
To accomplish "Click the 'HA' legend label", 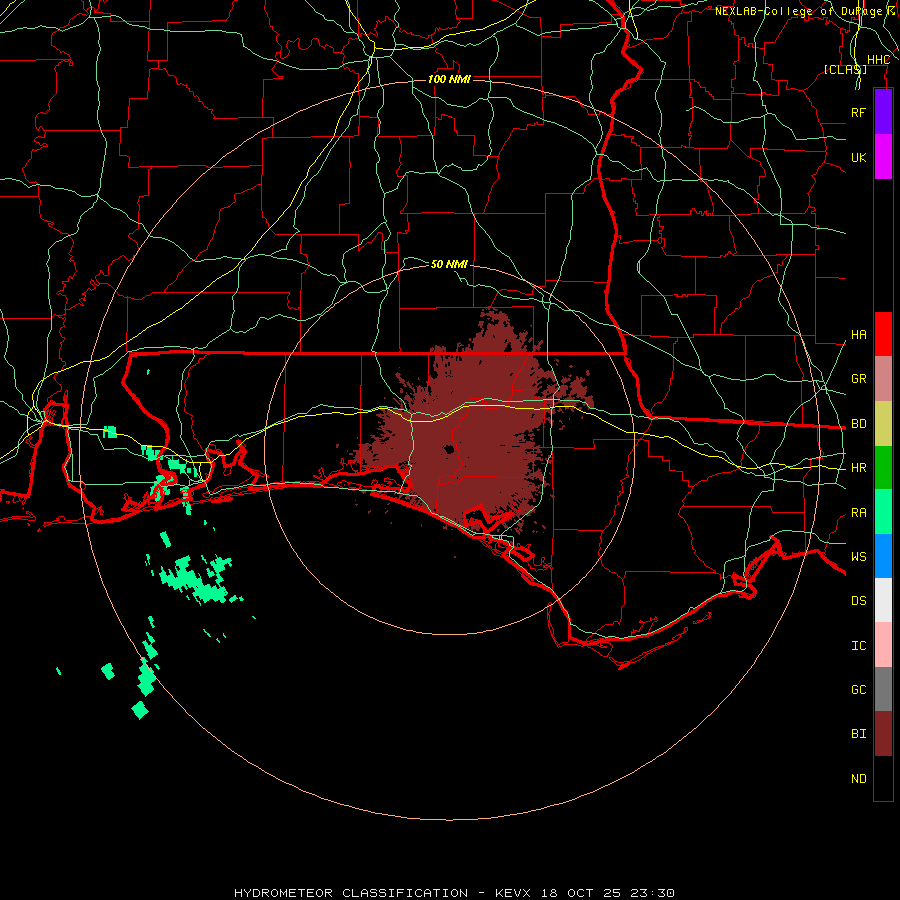I will 858,335.
